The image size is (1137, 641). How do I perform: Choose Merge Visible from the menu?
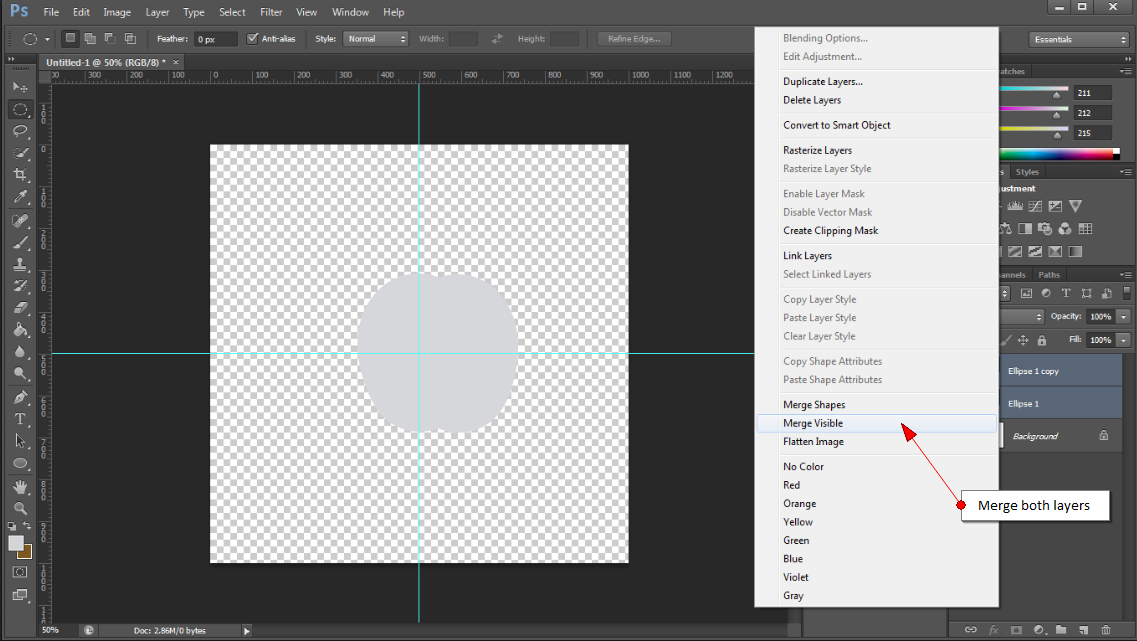(813, 422)
